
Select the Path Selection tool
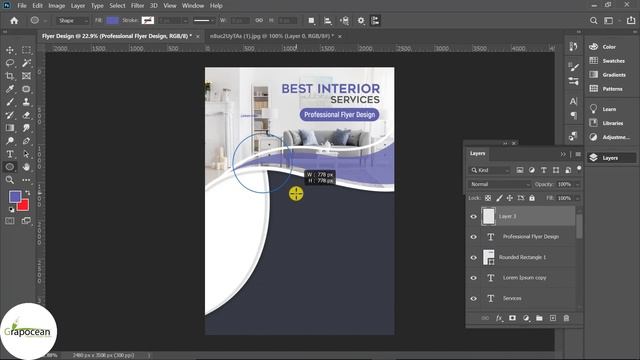click(x=27, y=154)
